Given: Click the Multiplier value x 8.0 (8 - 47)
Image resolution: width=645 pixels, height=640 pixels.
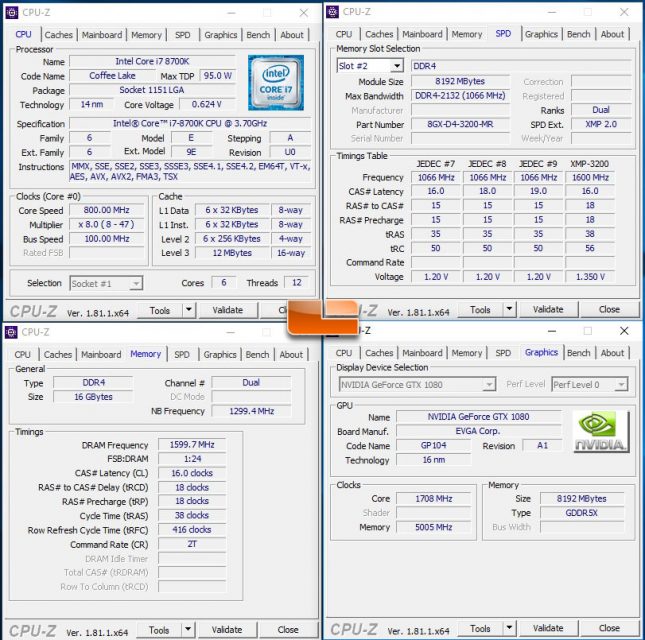Looking at the screenshot, I should 107,225.
